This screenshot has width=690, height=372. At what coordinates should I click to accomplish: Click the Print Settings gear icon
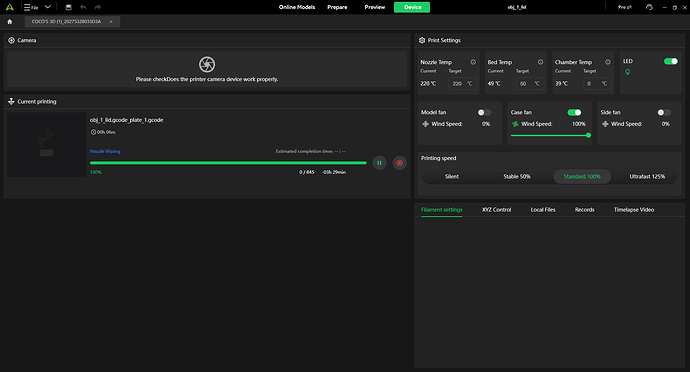[422, 40]
